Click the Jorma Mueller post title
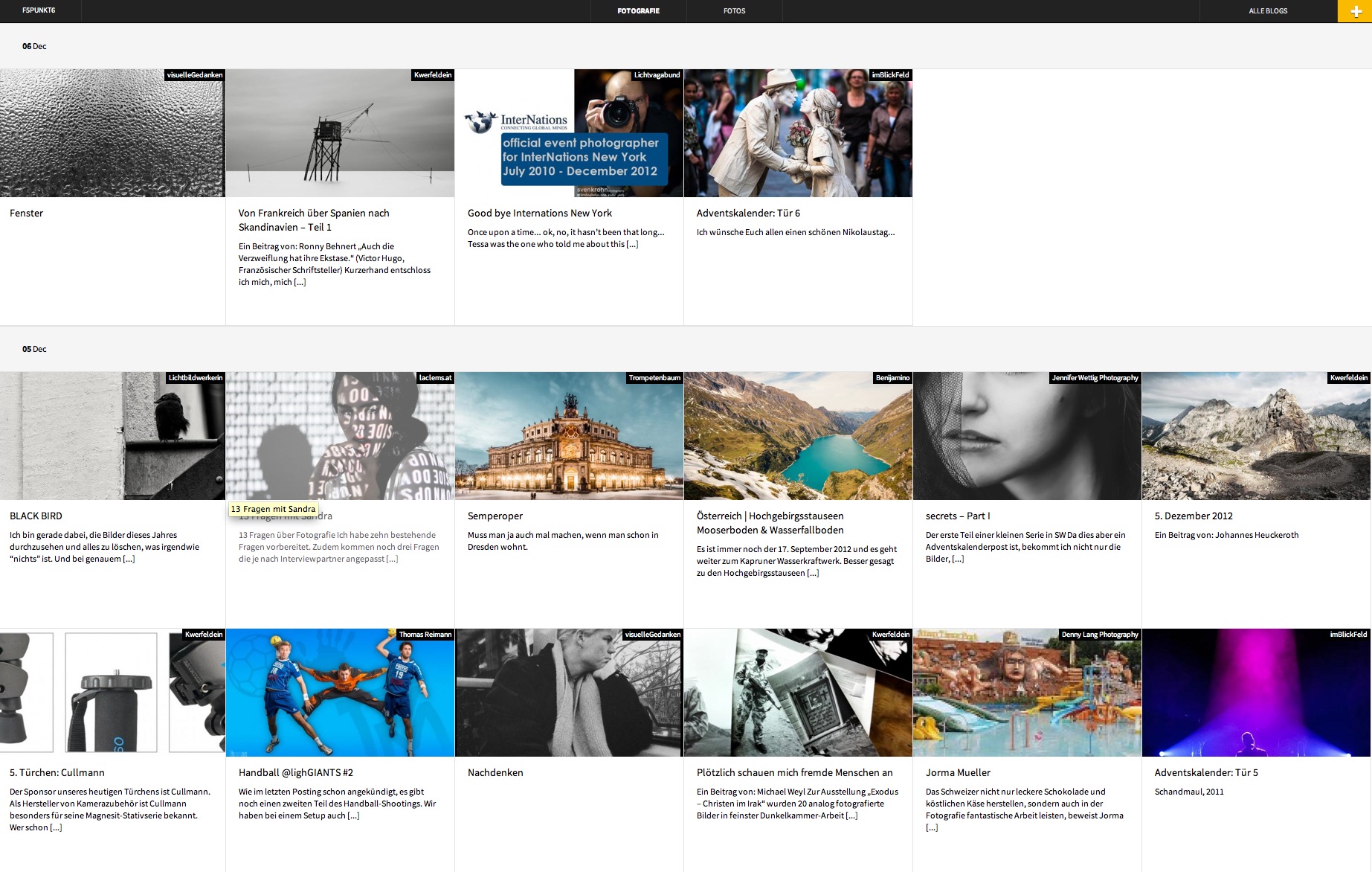1372x872 pixels. [958, 773]
